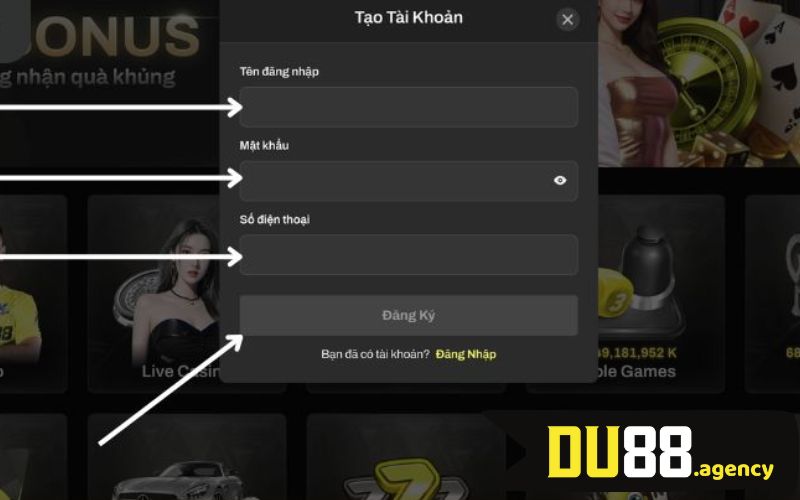The width and height of the screenshot is (800, 500).
Task: Focus the Tên đăng nhập input field
Action: (x=409, y=107)
